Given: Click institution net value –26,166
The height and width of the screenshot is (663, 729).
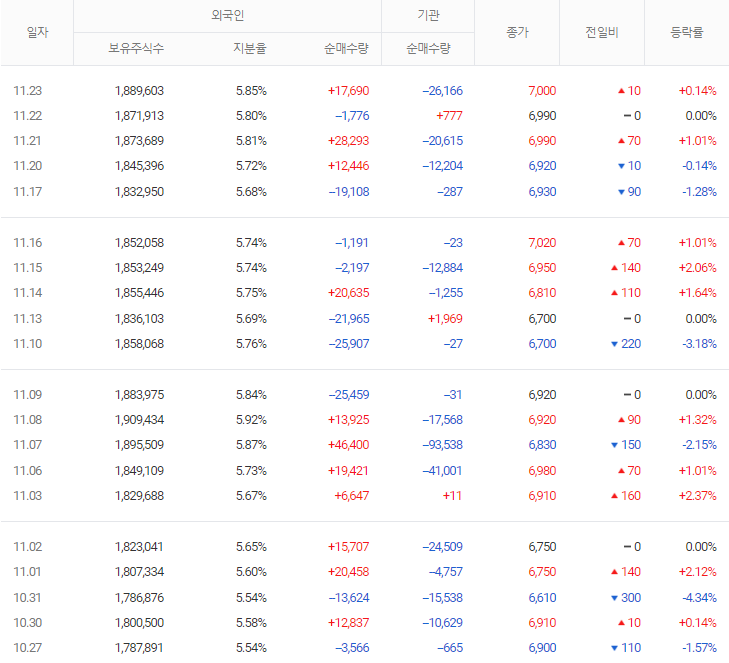Looking at the screenshot, I should pyautogui.click(x=443, y=91).
